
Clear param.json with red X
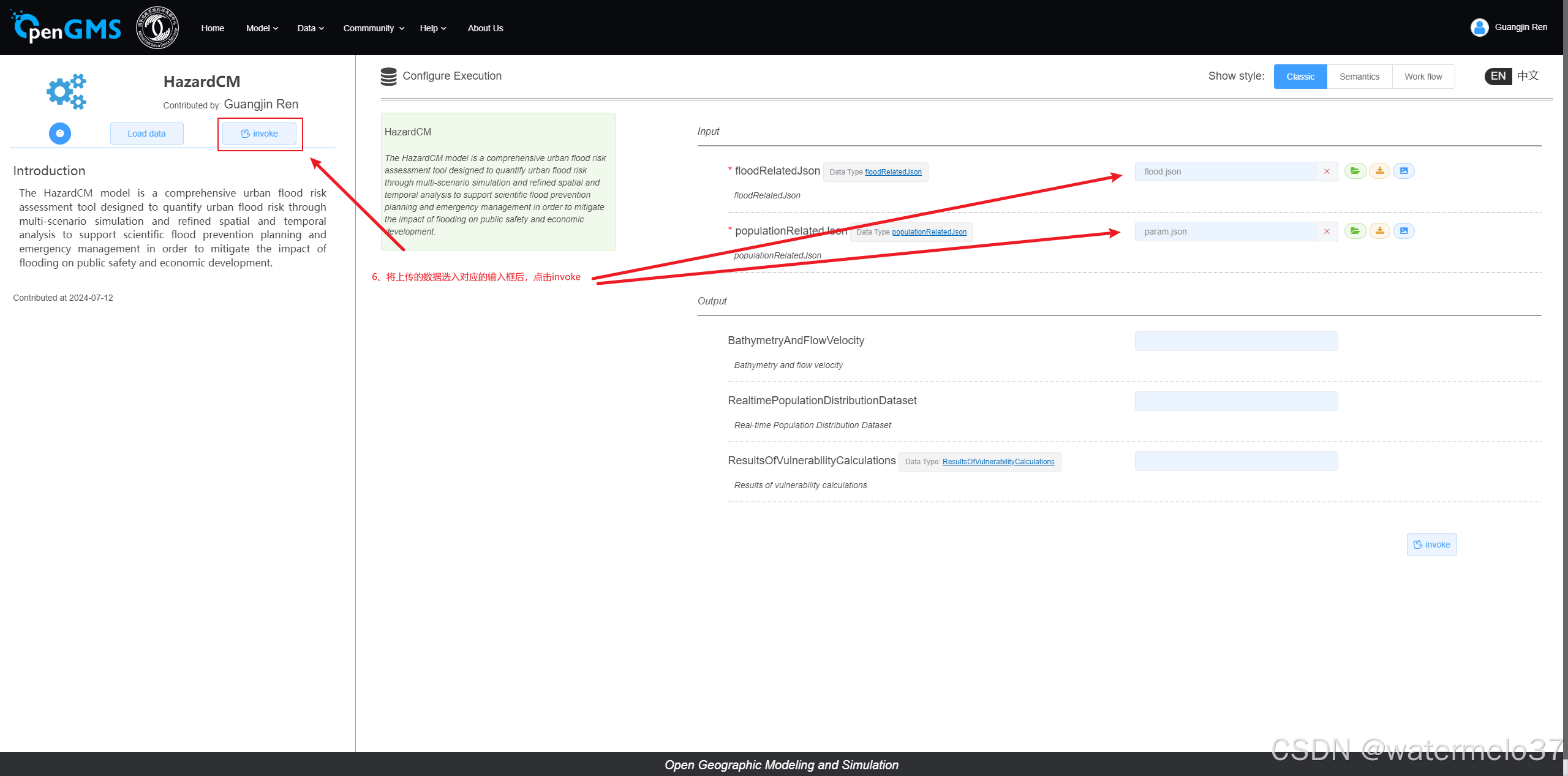click(x=1327, y=232)
